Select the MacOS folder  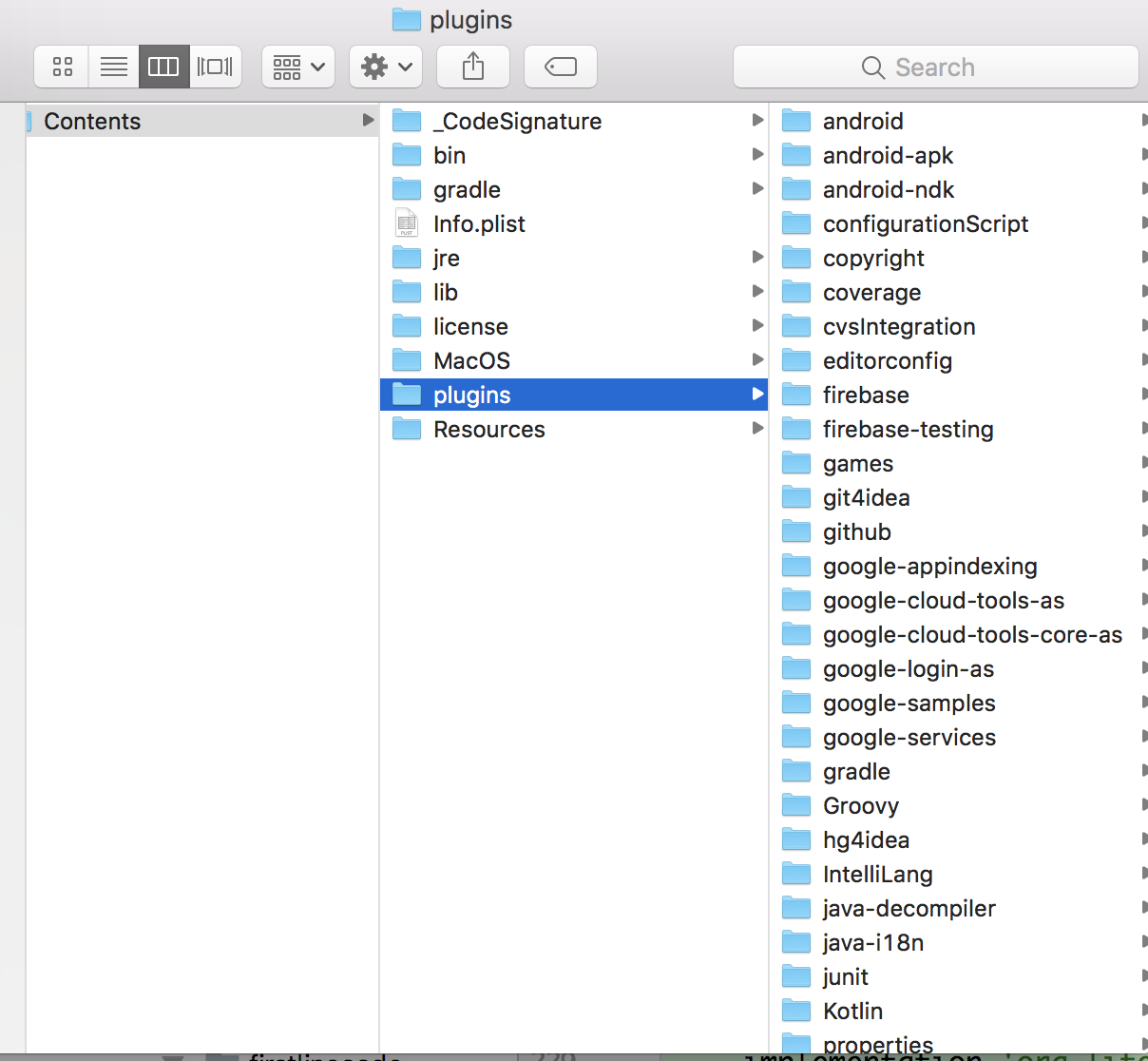coord(574,360)
